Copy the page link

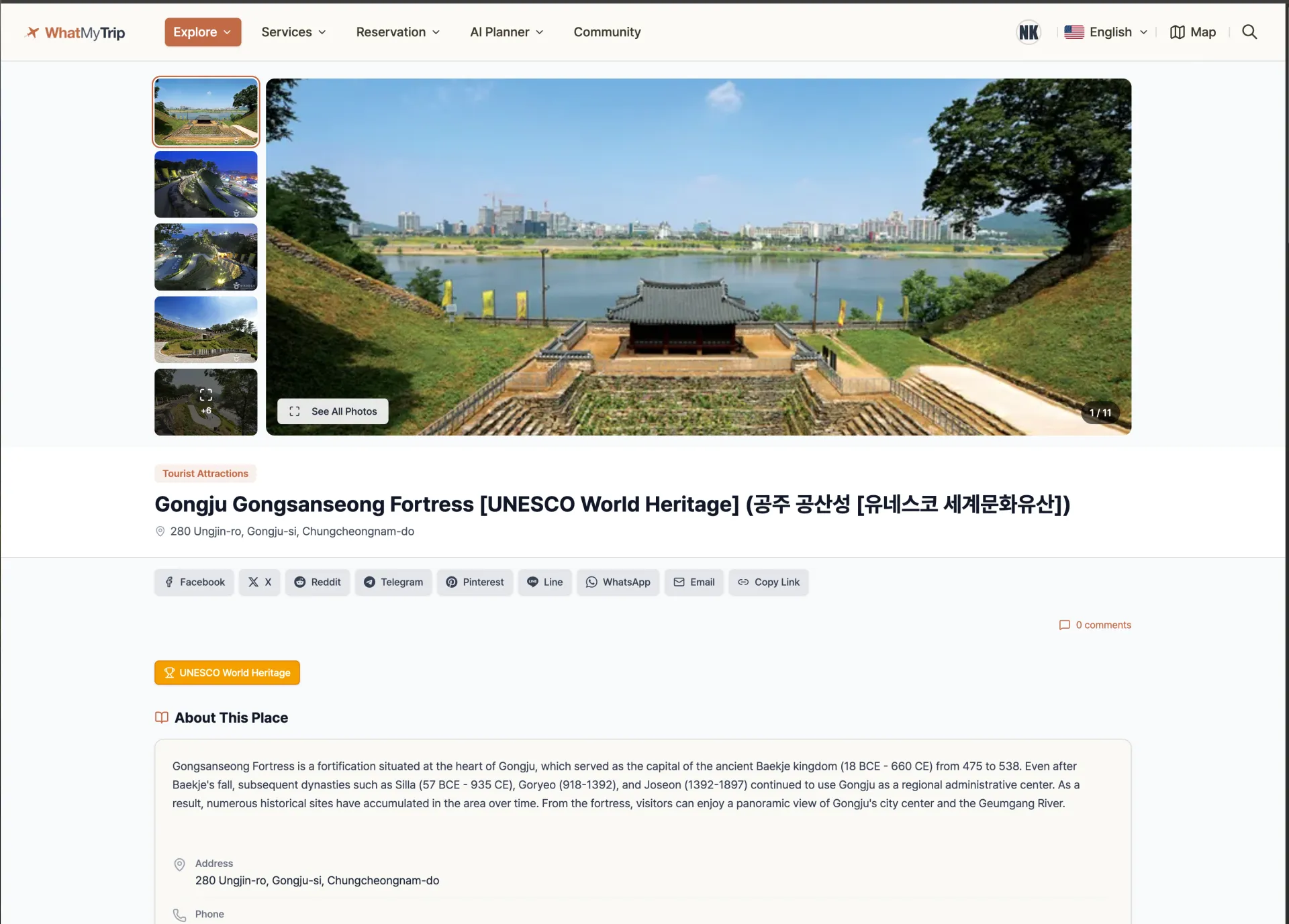(x=768, y=582)
